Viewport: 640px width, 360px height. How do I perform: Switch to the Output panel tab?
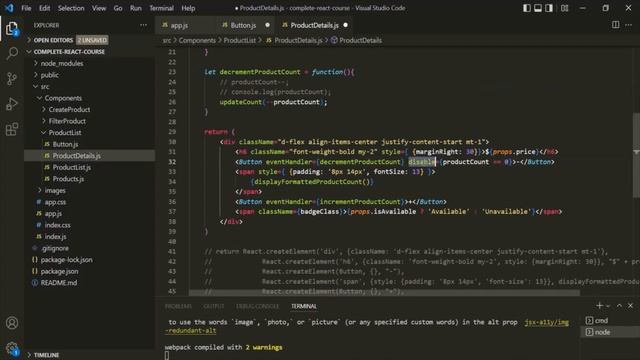pyautogui.click(x=214, y=306)
